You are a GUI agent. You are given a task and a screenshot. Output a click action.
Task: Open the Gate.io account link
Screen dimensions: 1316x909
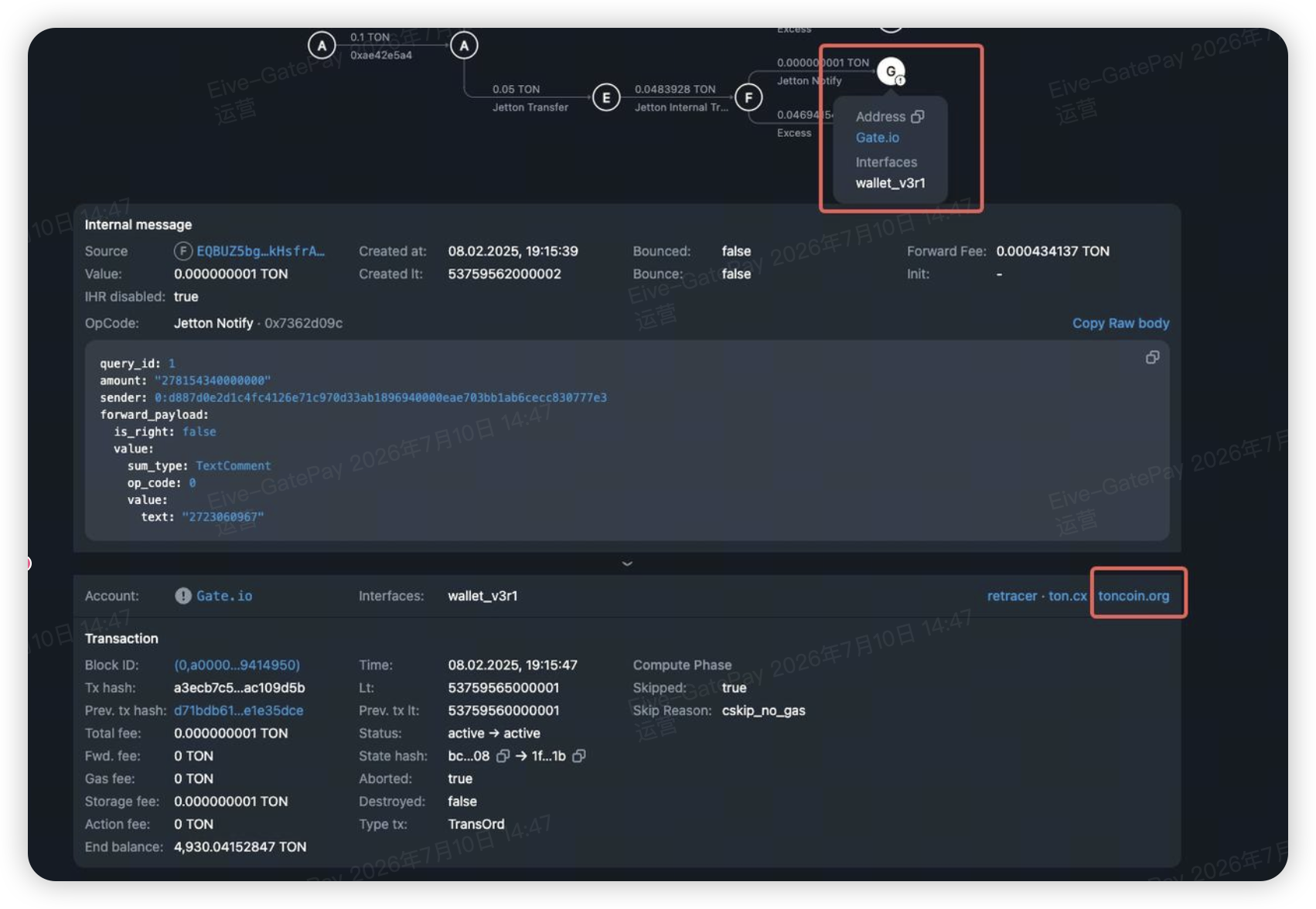pos(224,596)
